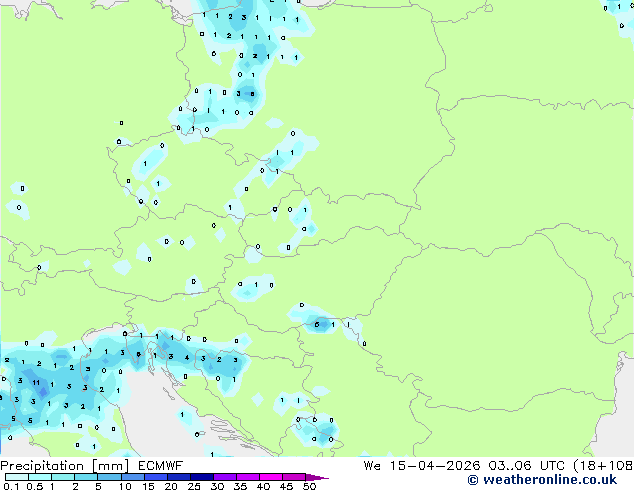Viewport: 634px width, 490px height.
Task: Click the '15' legend scale label
Action: coord(148,486)
